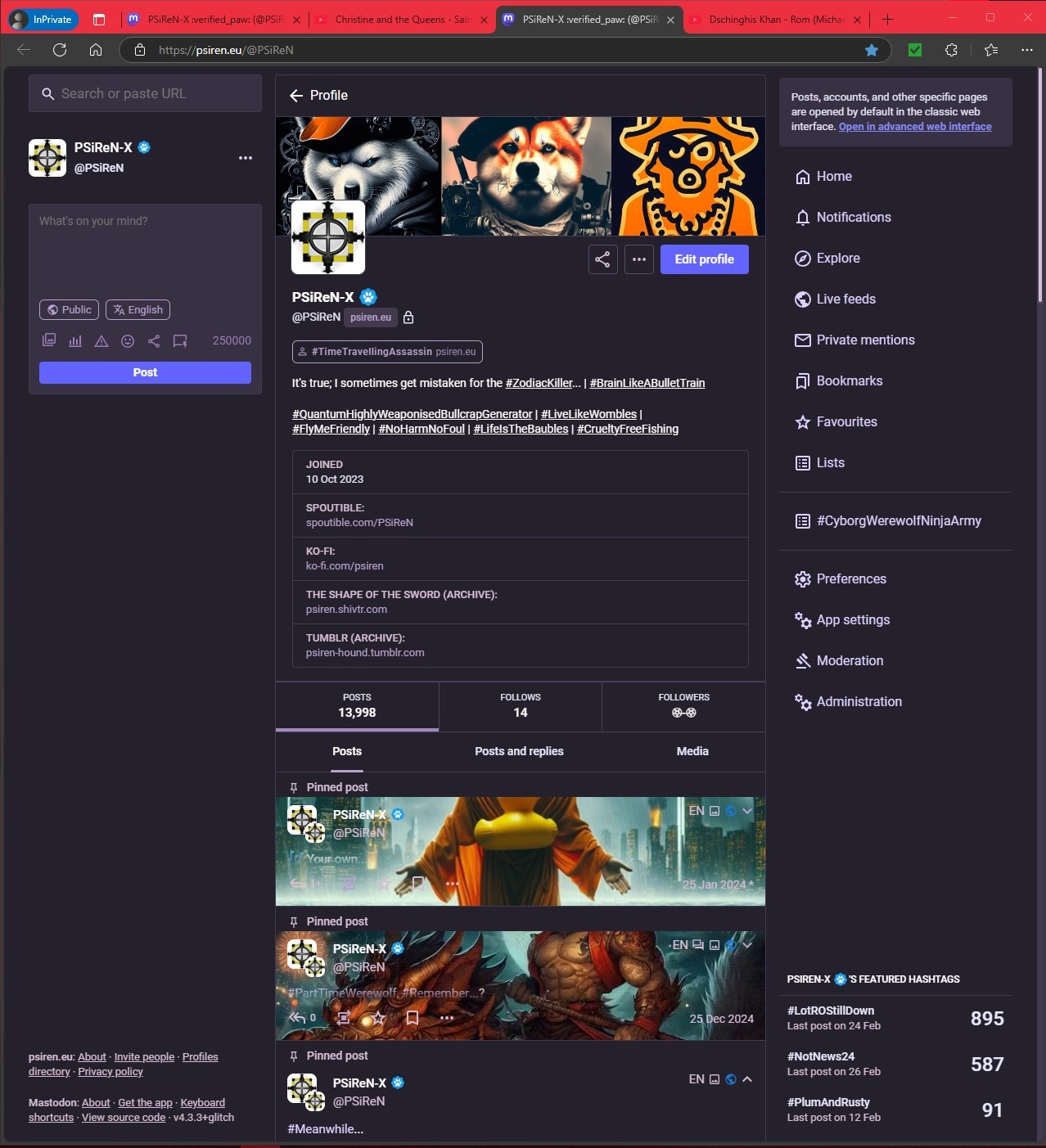Toggle the content warning triangle icon
1046x1148 pixels.
(101, 340)
